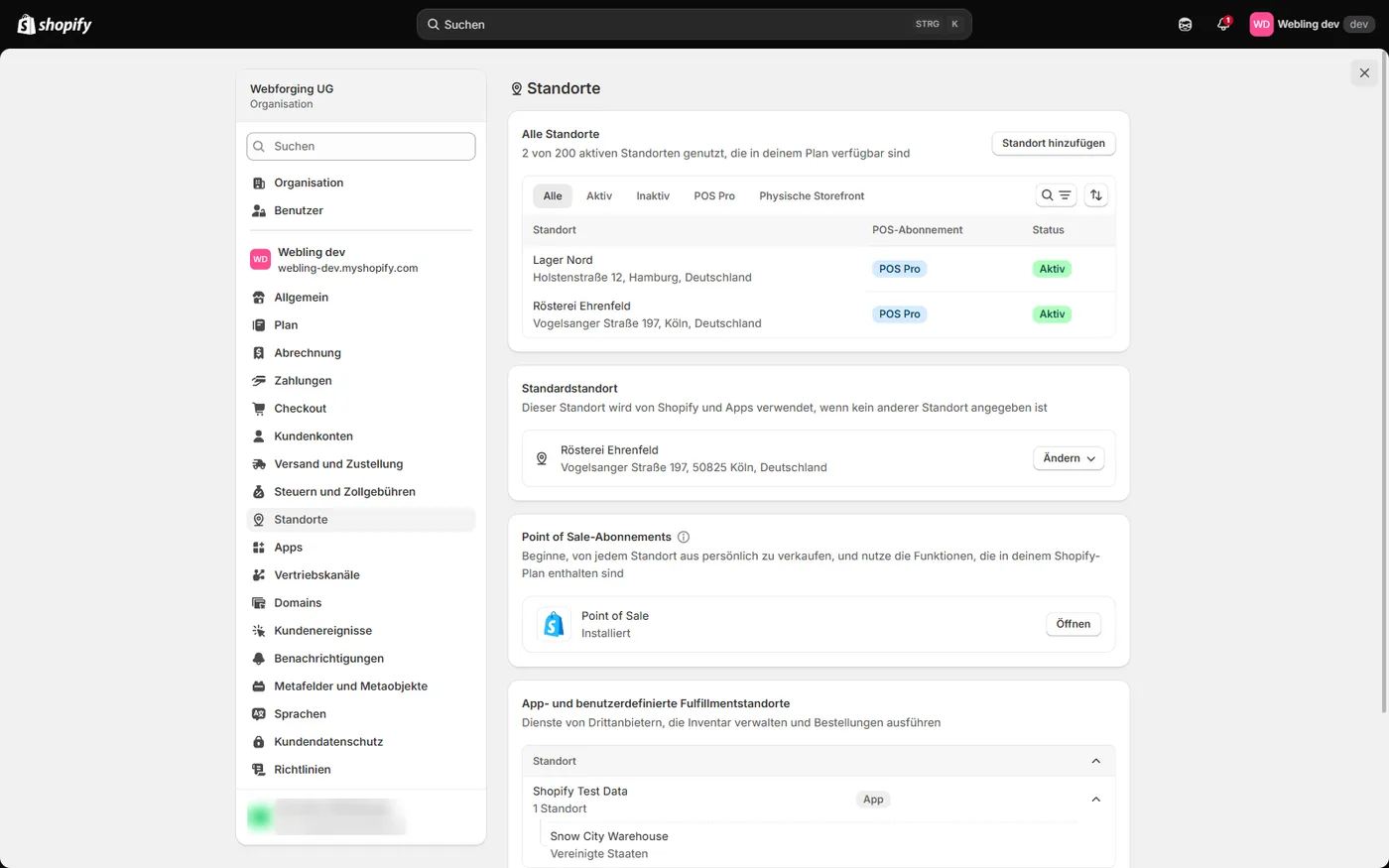1389x868 pixels.
Task: Click the Domains icon
Action: tap(259, 603)
